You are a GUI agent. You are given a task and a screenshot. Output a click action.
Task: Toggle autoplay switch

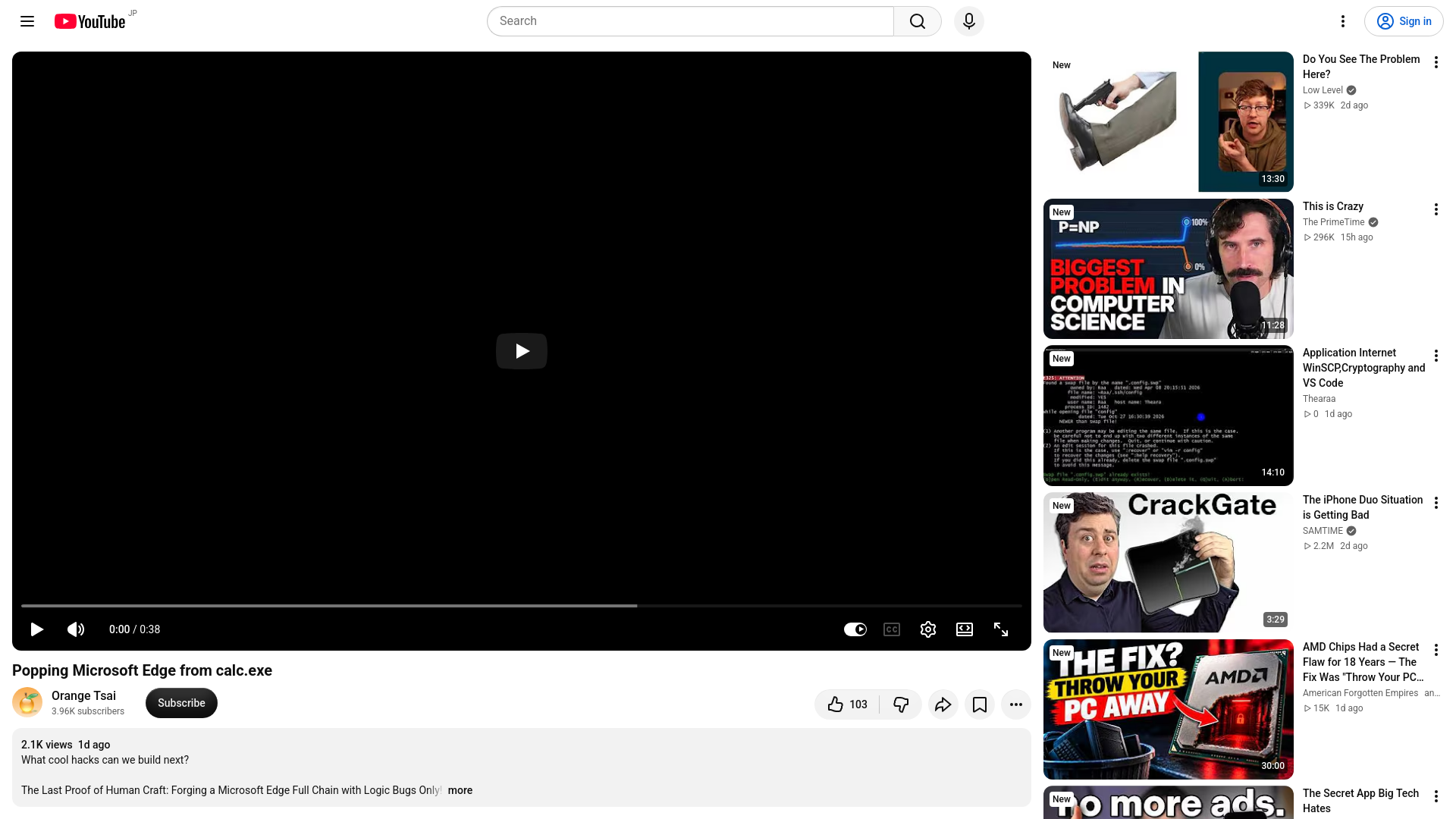point(855,629)
